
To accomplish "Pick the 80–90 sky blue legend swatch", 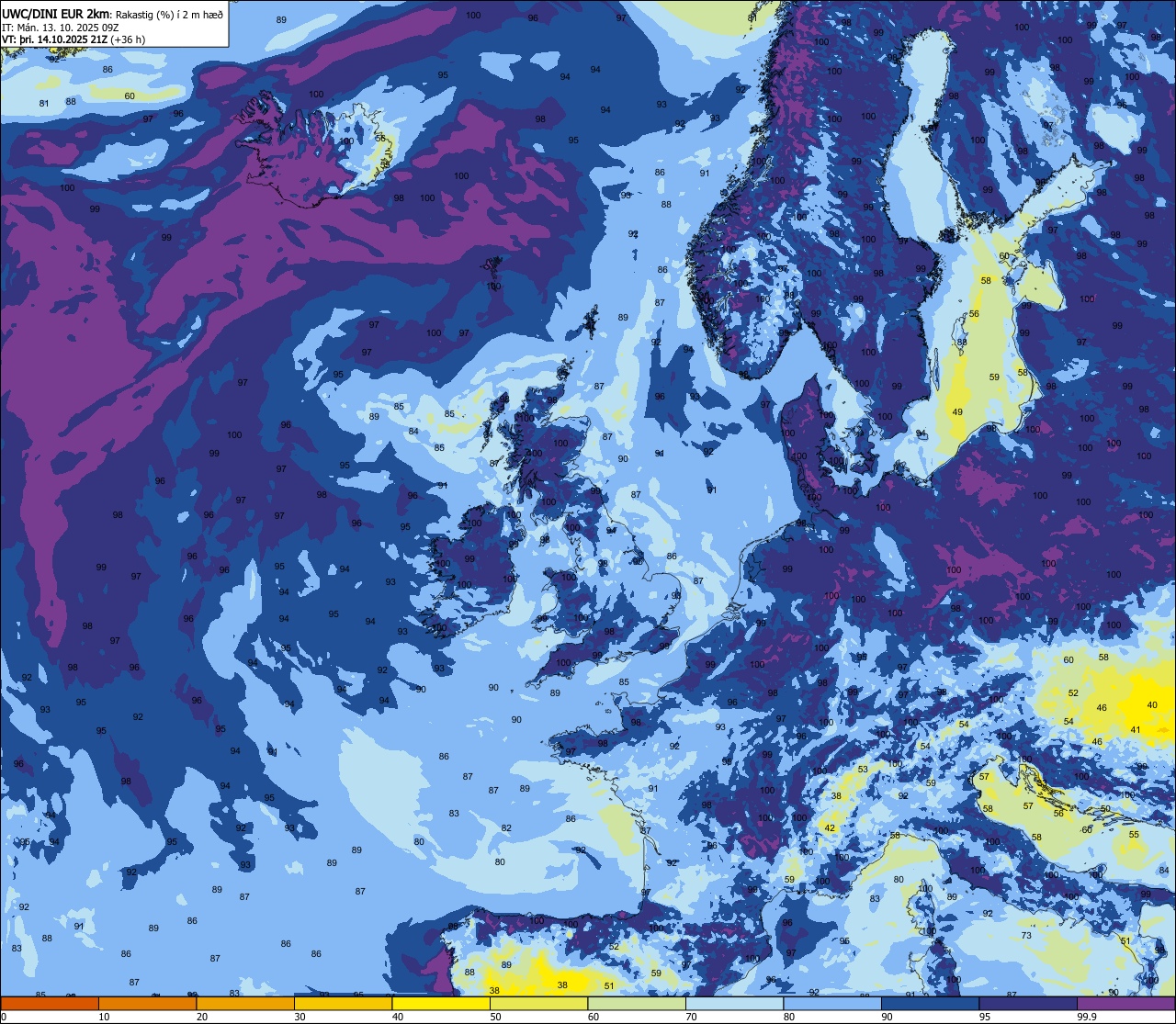I will [832, 1003].
